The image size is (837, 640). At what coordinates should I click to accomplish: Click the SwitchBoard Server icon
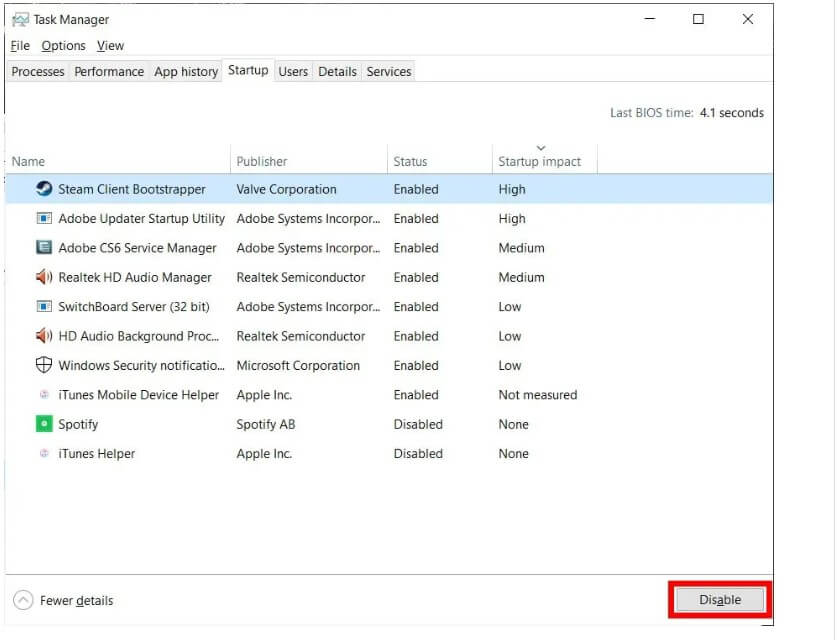[44, 307]
